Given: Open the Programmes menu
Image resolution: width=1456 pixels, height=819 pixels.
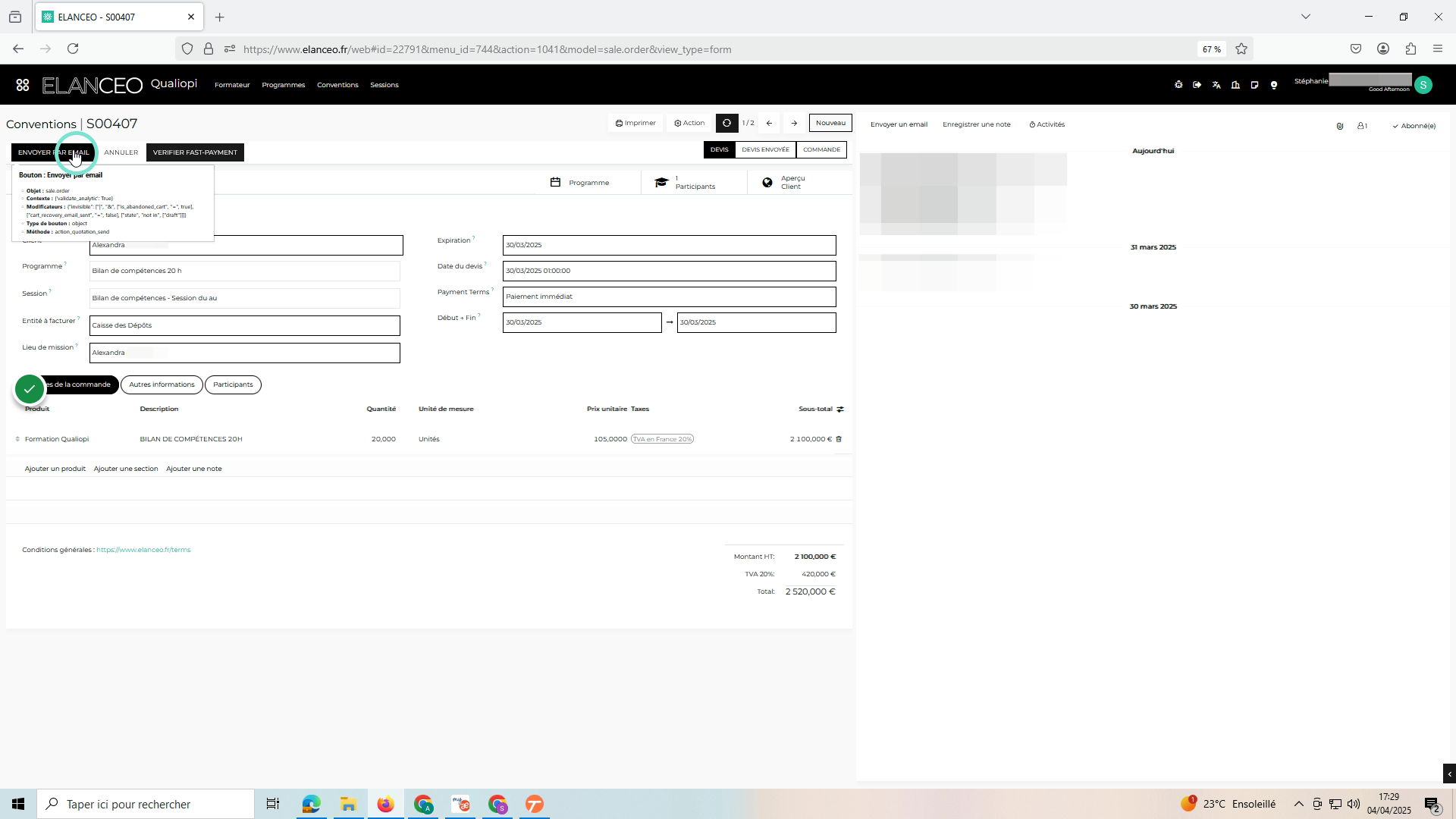Looking at the screenshot, I should click(283, 85).
